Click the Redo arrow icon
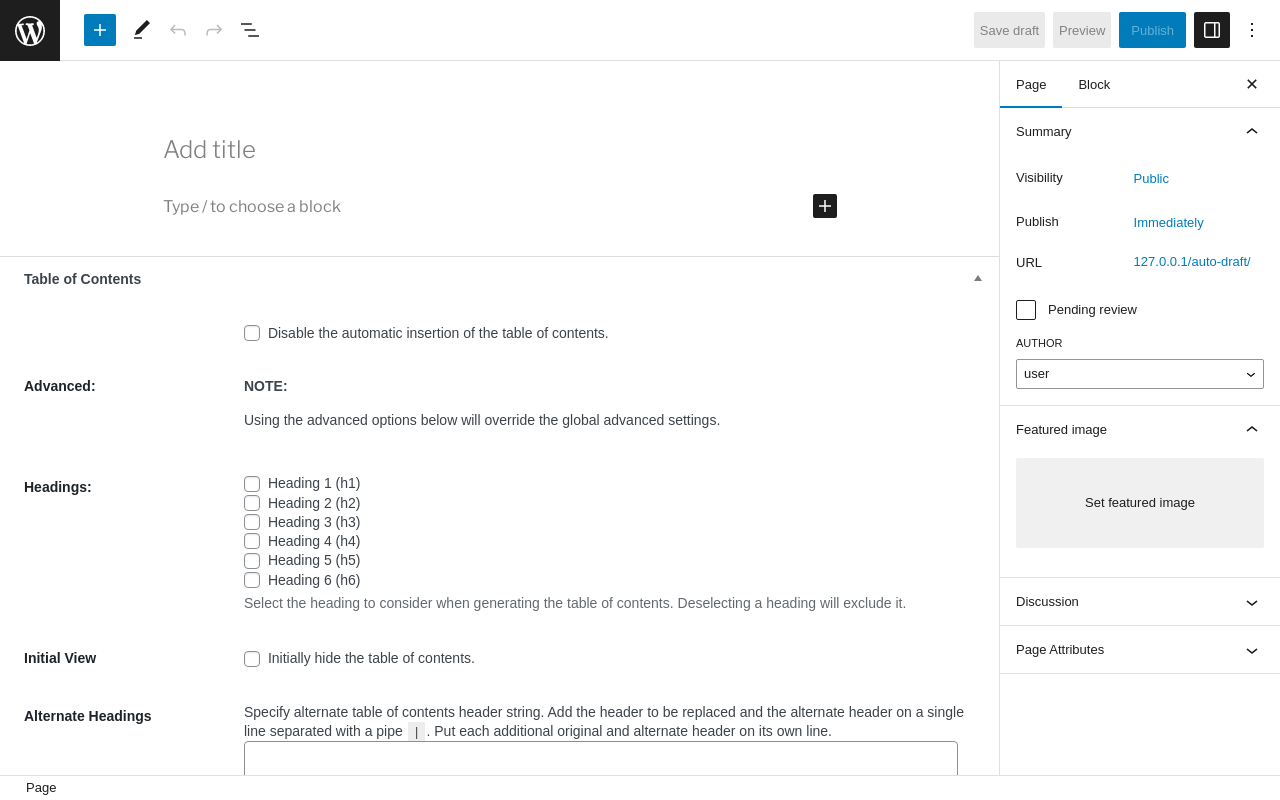Screen dimensions: 1280x800 [214, 30]
